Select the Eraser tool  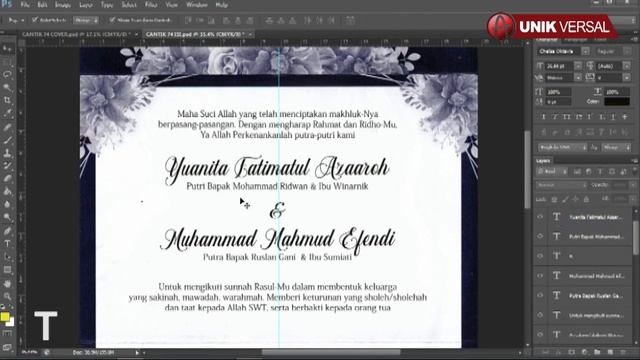coord(7,178)
